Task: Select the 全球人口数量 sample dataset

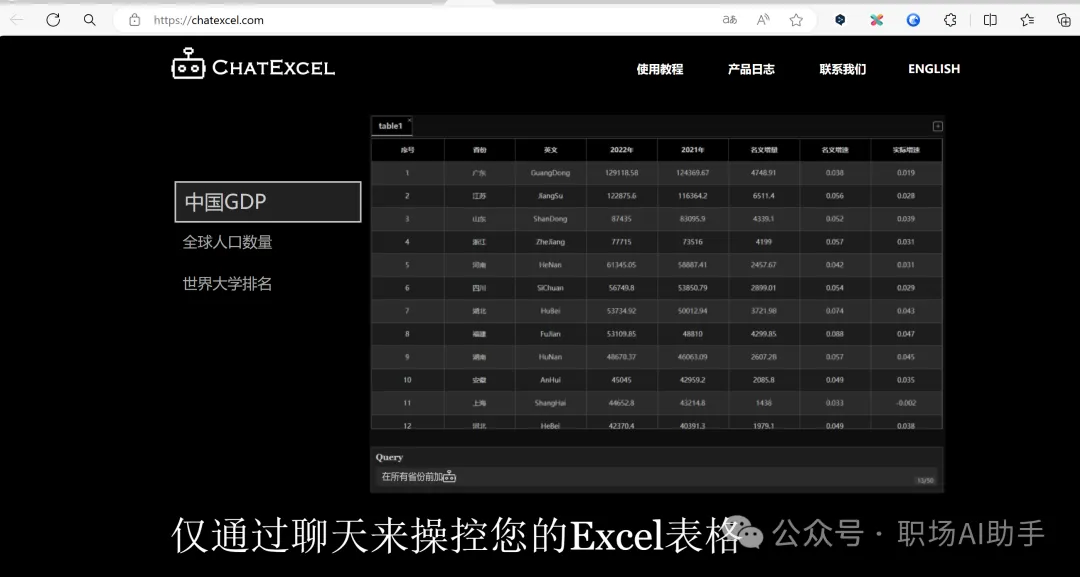Action: [x=227, y=242]
